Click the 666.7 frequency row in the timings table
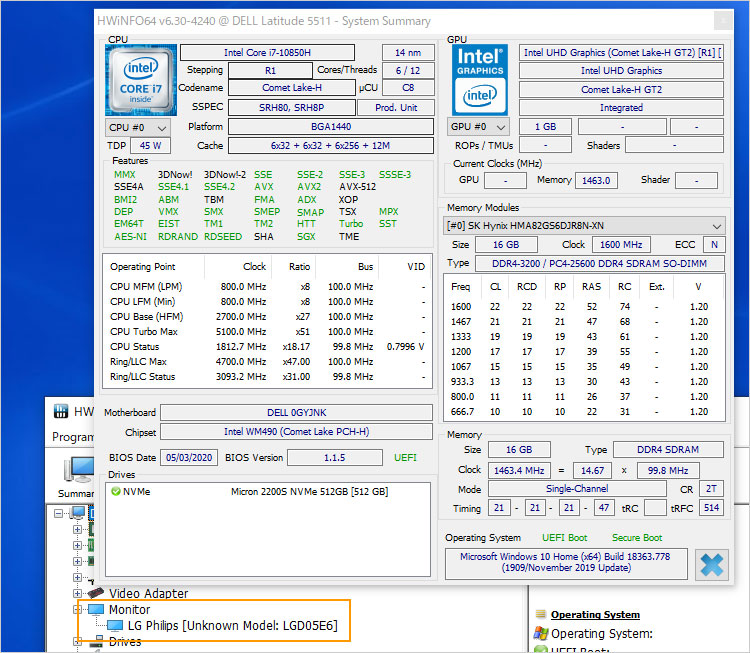This screenshot has height=653, width=750. 584,411
